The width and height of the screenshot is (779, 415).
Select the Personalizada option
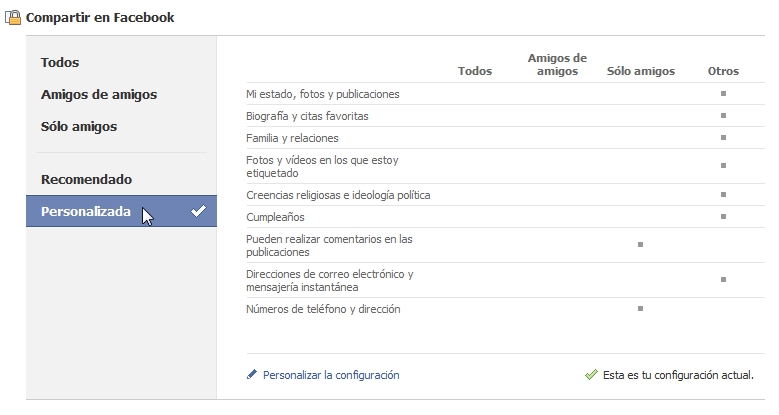pos(86,211)
